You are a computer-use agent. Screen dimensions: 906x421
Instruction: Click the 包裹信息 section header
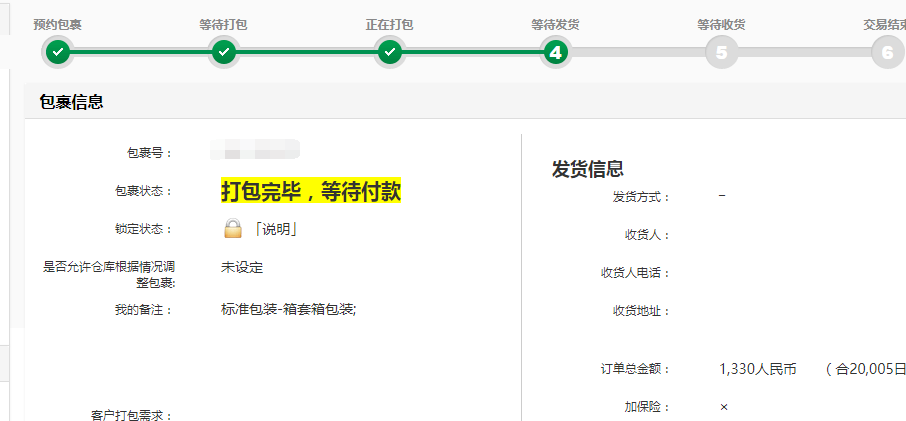click(71, 101)
